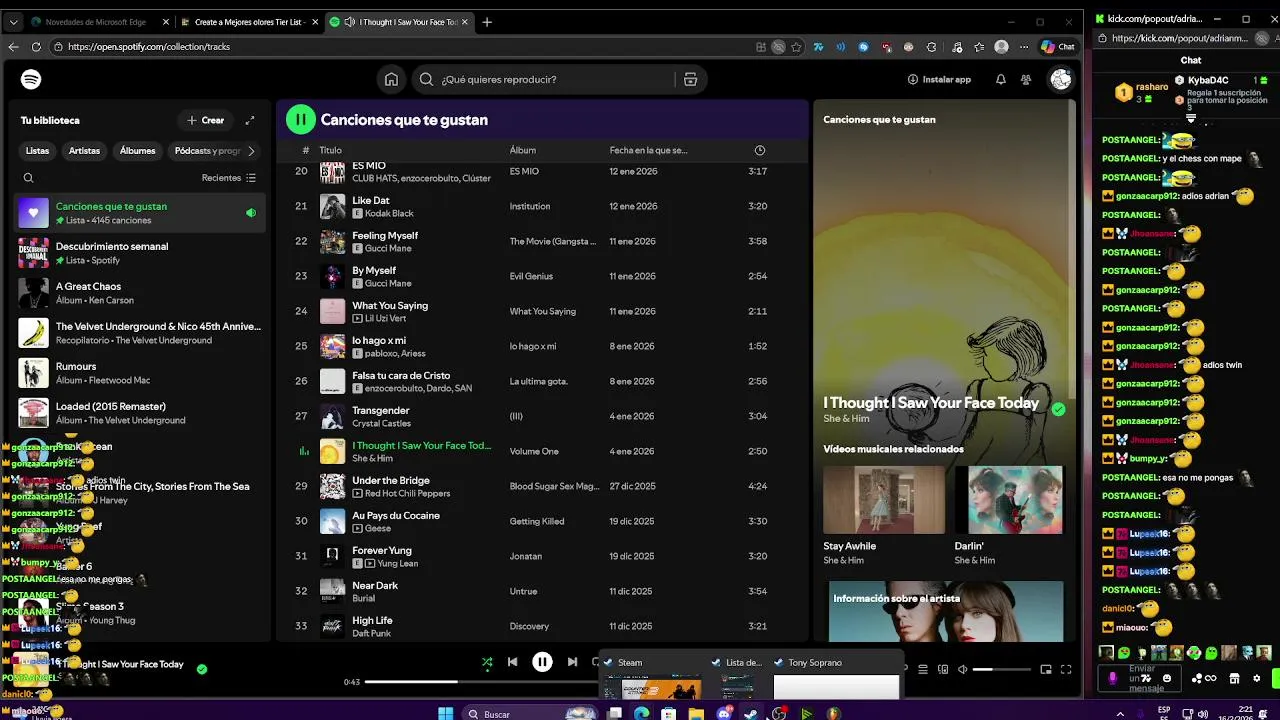Open the Spotify Browse (Explorar) icon
This screenshot has height=720, width=1280.
pos(690,80)
